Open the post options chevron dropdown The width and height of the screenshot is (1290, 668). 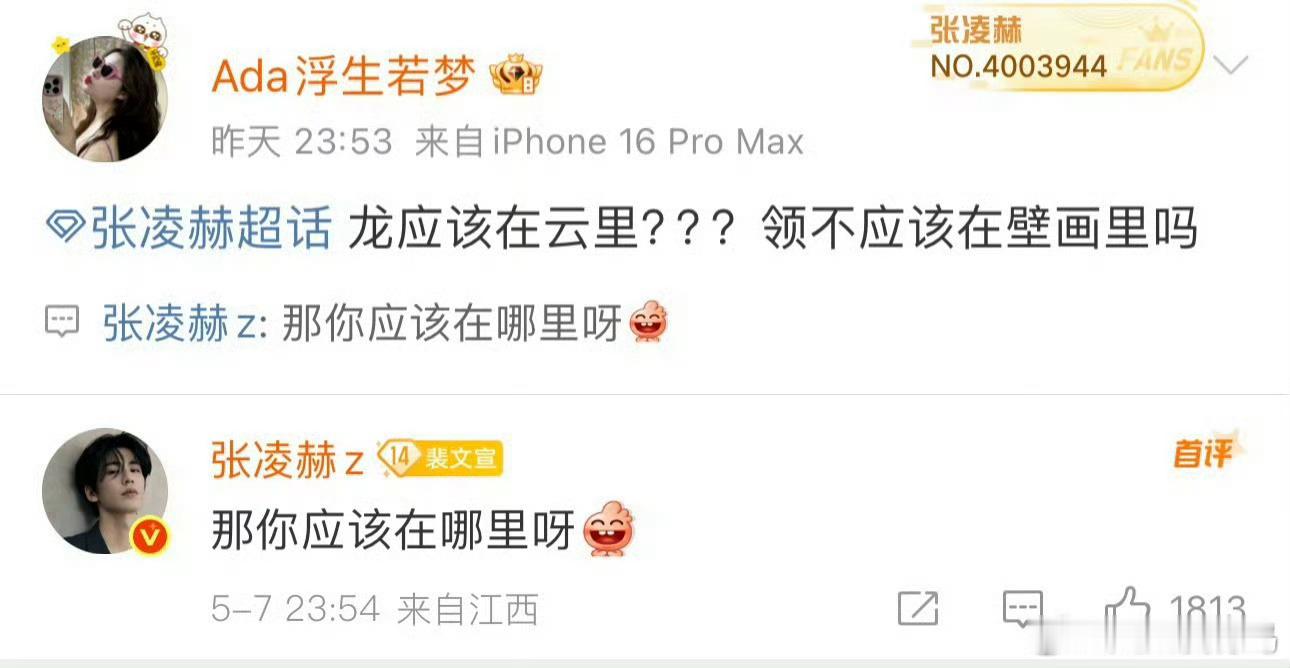[x=1230, y=67]
